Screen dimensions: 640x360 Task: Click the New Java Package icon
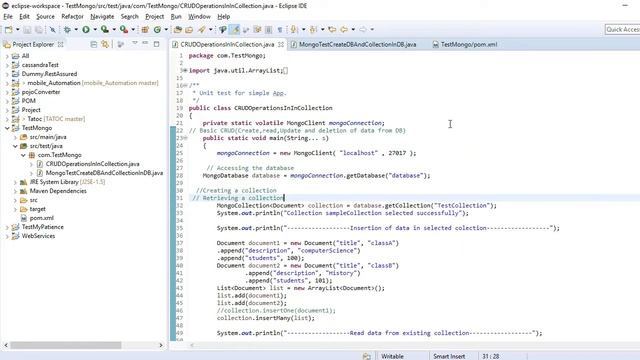145,29
